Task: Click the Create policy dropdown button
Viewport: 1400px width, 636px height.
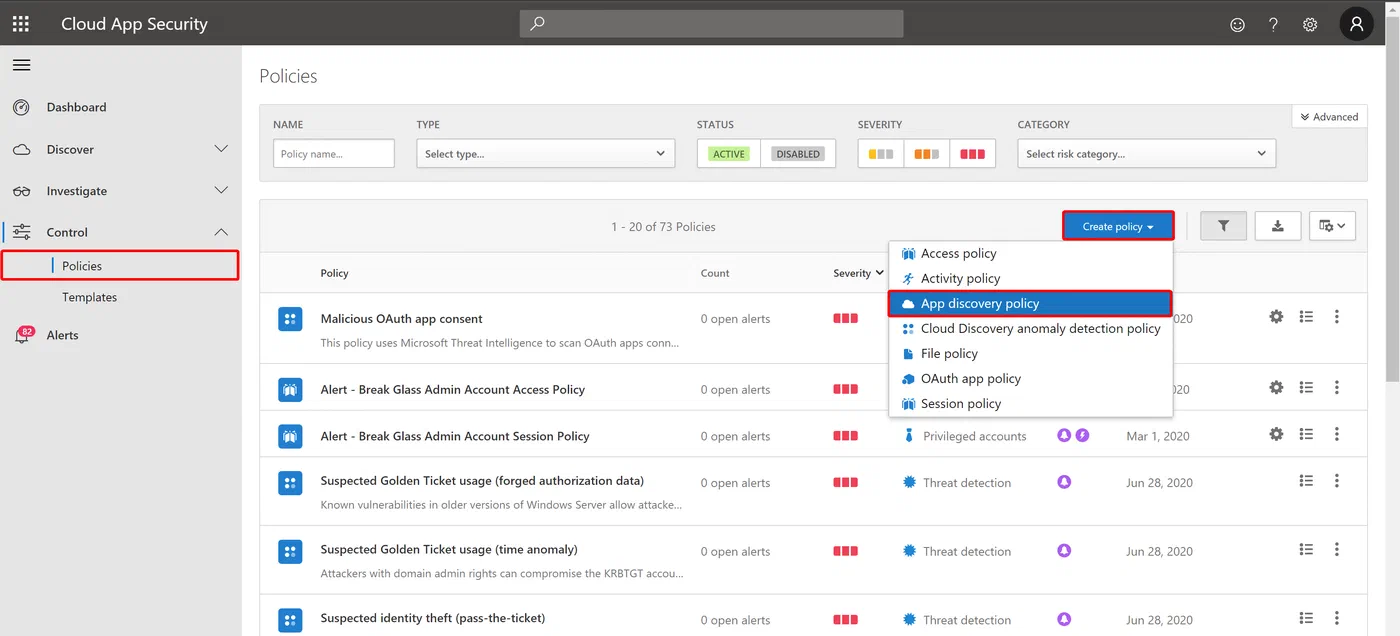Action: click(1117, 226)
